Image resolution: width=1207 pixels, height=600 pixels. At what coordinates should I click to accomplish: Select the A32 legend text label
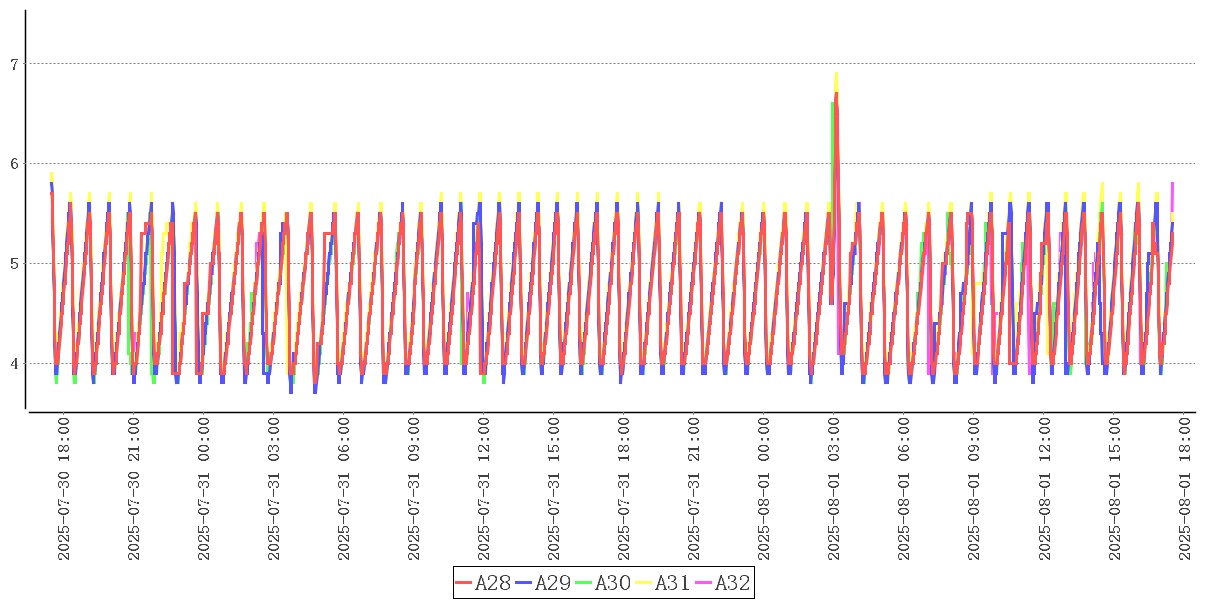point(731,583)
